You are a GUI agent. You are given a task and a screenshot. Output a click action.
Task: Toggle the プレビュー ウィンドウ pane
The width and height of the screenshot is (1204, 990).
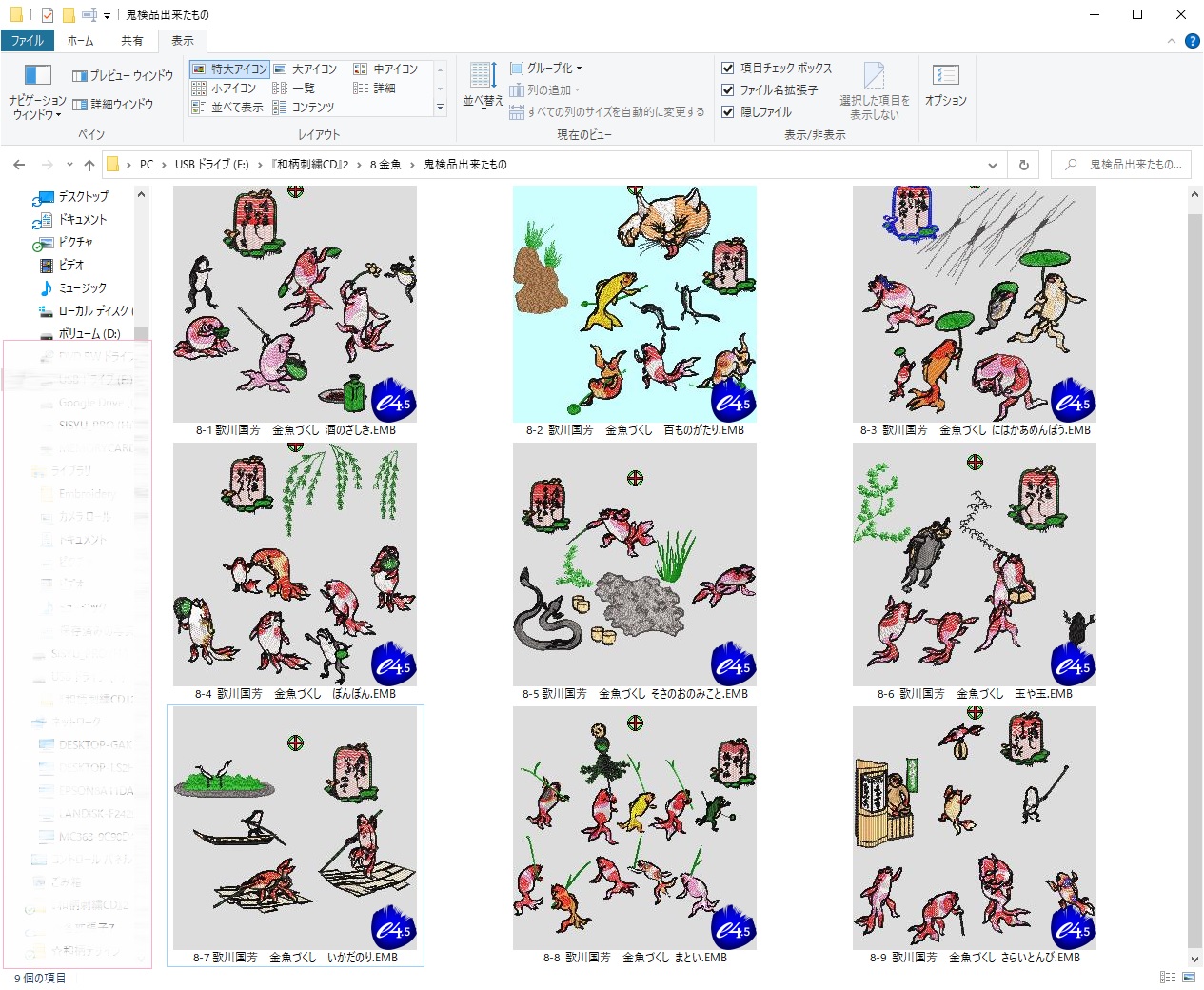point(123,76)
